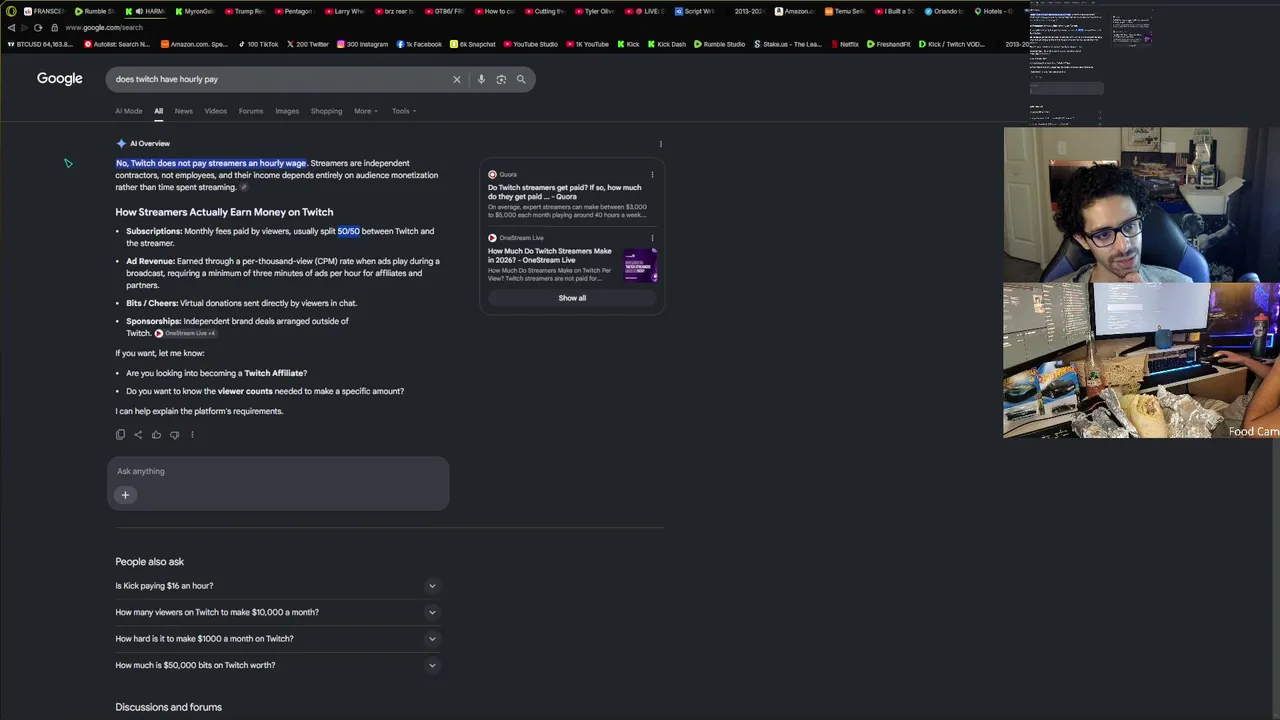Click the OneStream Live result thumbnail
This screenshot has height=720, width=1280.
[640, 265]
